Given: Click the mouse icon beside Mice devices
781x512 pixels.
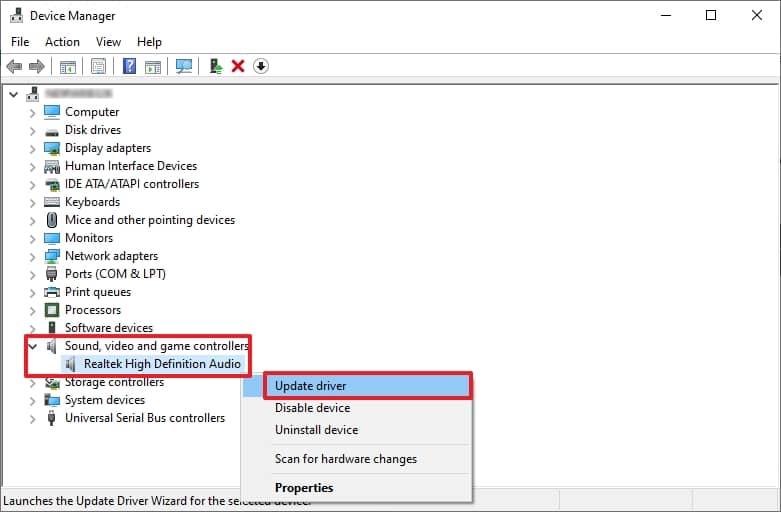Looking at the screenshot, I should tap(52, 220).
